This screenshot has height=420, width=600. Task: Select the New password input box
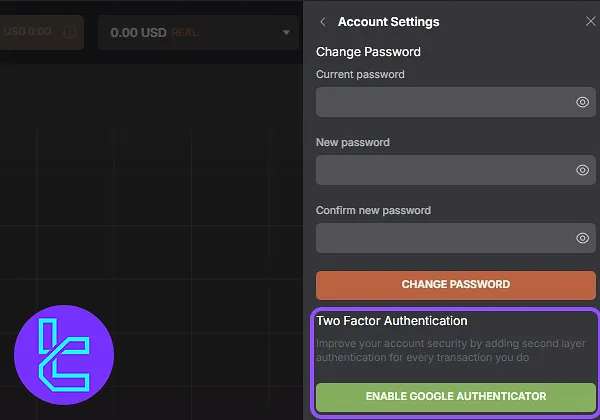pos(456,170)
